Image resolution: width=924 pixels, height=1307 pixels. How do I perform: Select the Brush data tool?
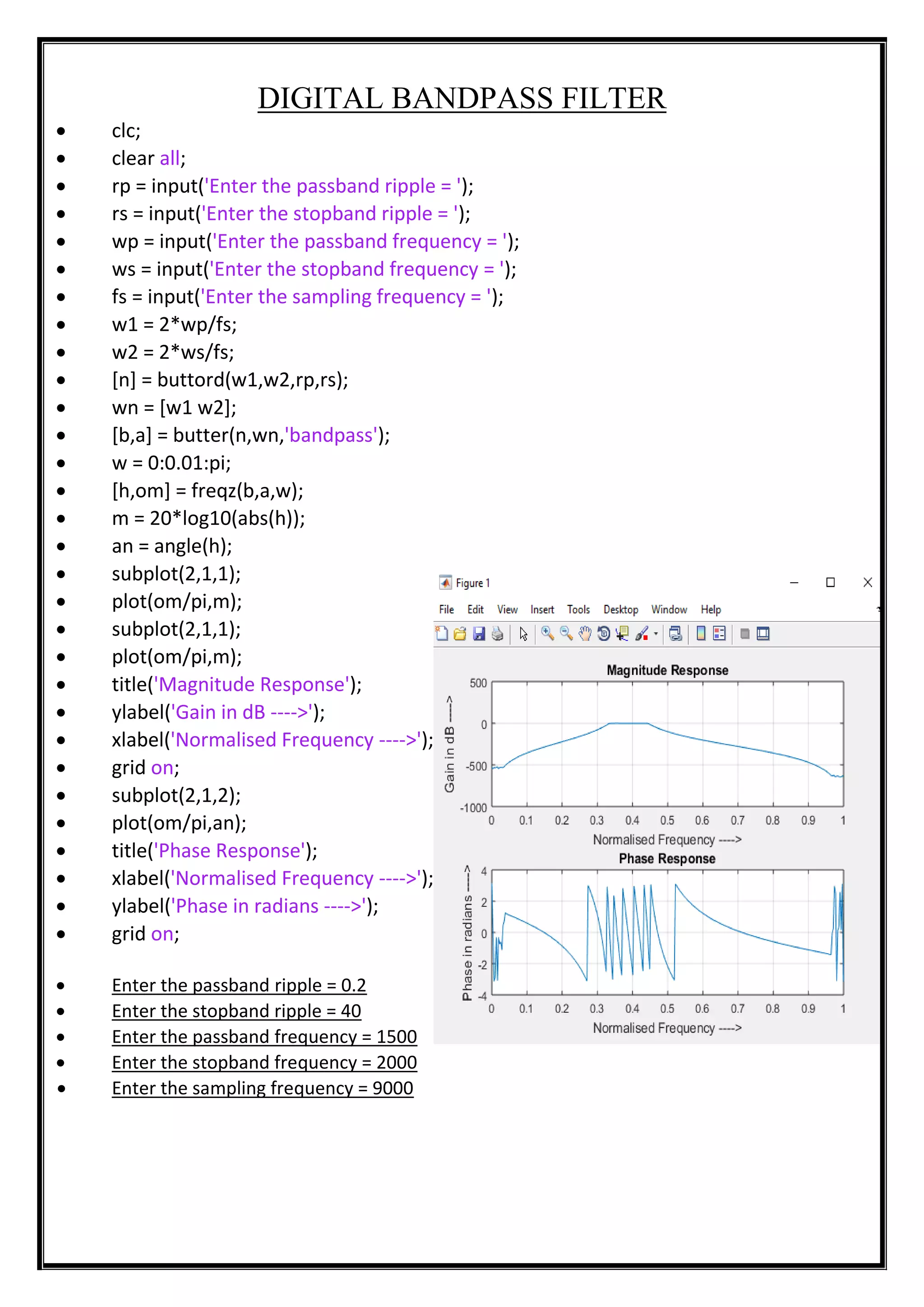[642, 634]
